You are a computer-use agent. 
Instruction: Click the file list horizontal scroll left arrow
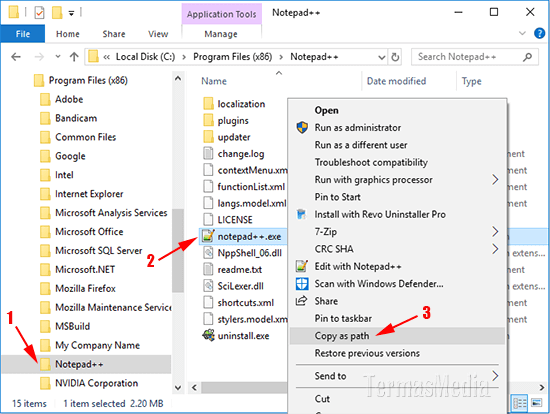pyautogui.click(x=194, y=387)
